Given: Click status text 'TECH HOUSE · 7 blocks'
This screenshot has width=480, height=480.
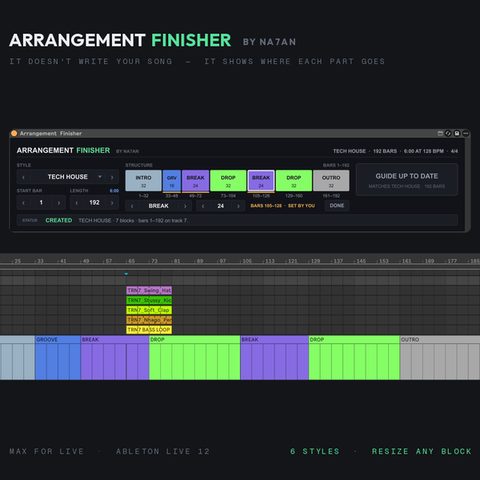Looking at the screenshot, I should pyautogui.click(x=106, y=220).
